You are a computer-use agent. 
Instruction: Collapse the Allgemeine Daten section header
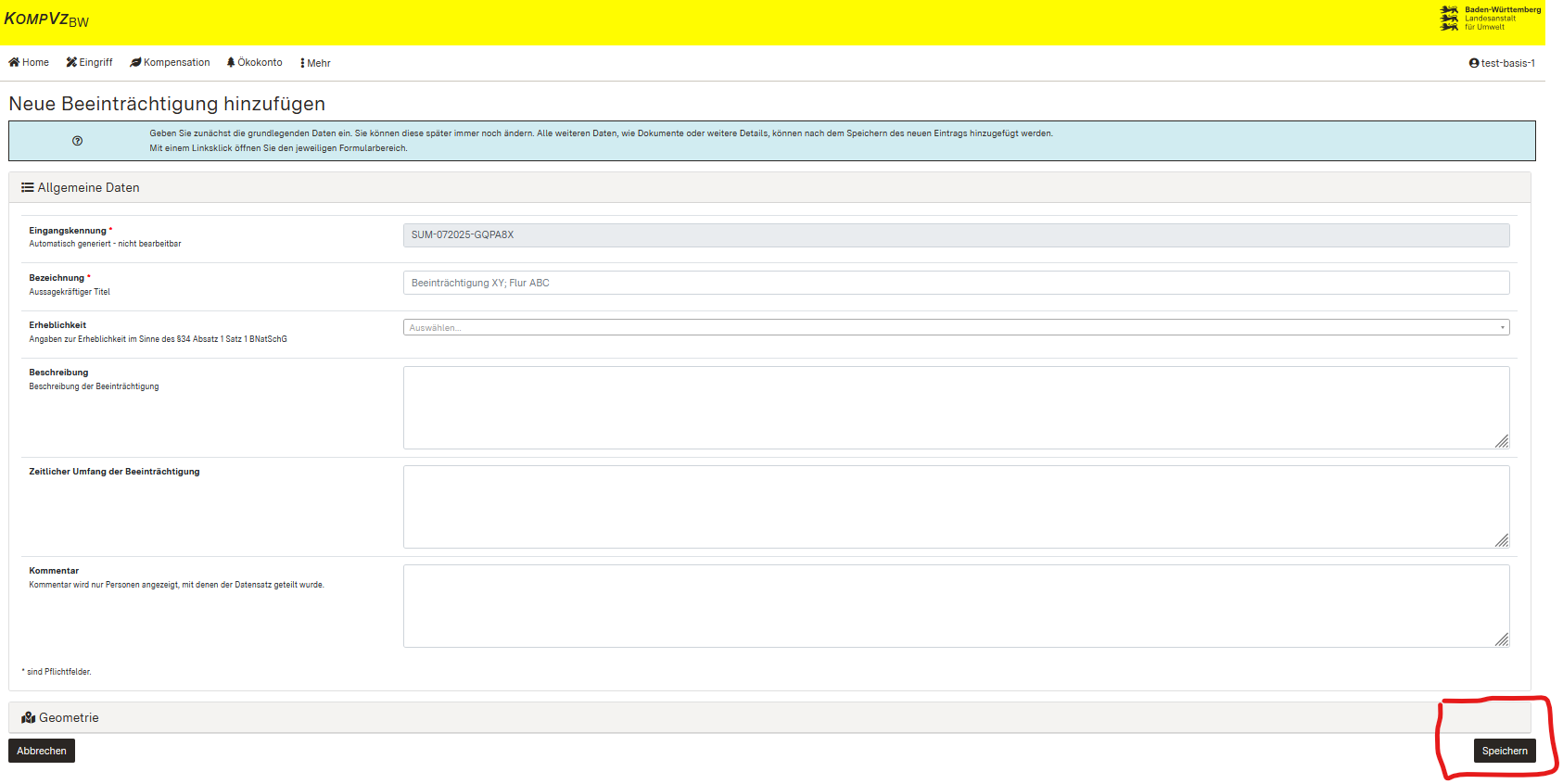pyautogui.click(x=769, y=187)
